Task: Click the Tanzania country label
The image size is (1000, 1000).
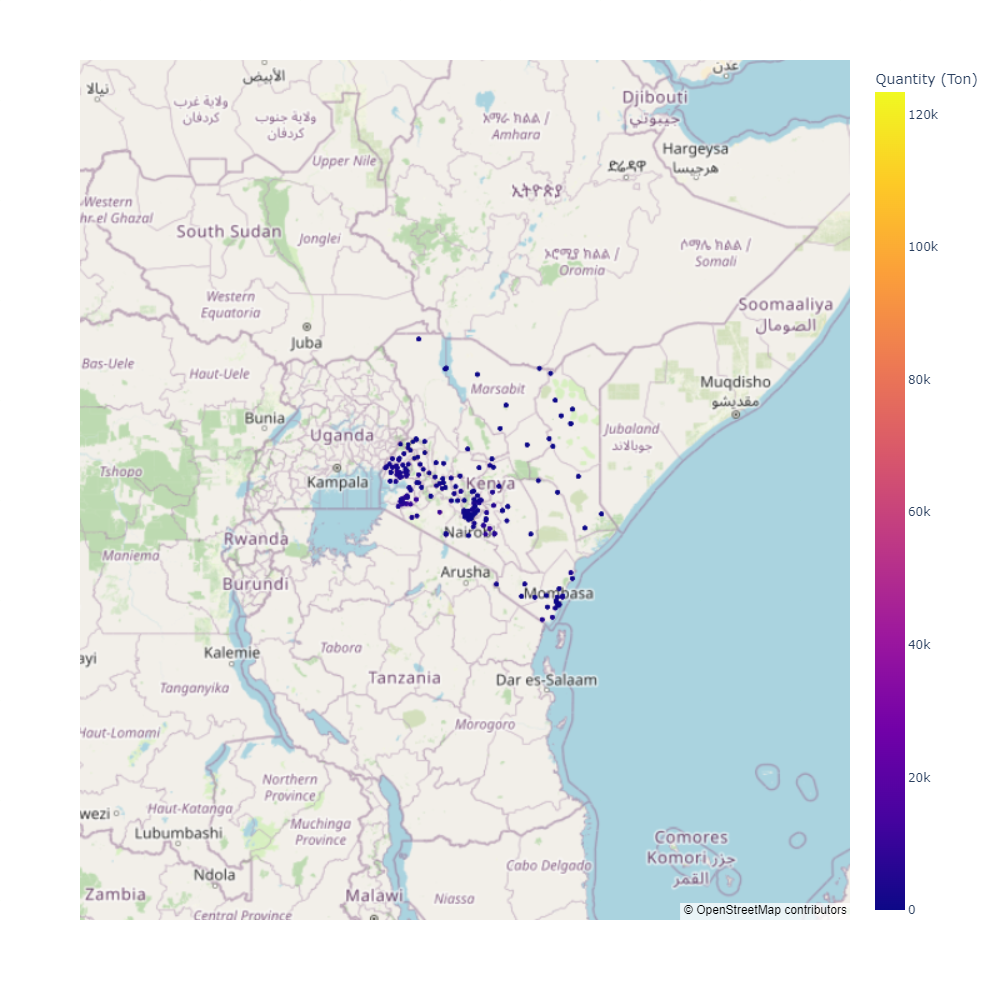Action: click(x=404, y=678)
